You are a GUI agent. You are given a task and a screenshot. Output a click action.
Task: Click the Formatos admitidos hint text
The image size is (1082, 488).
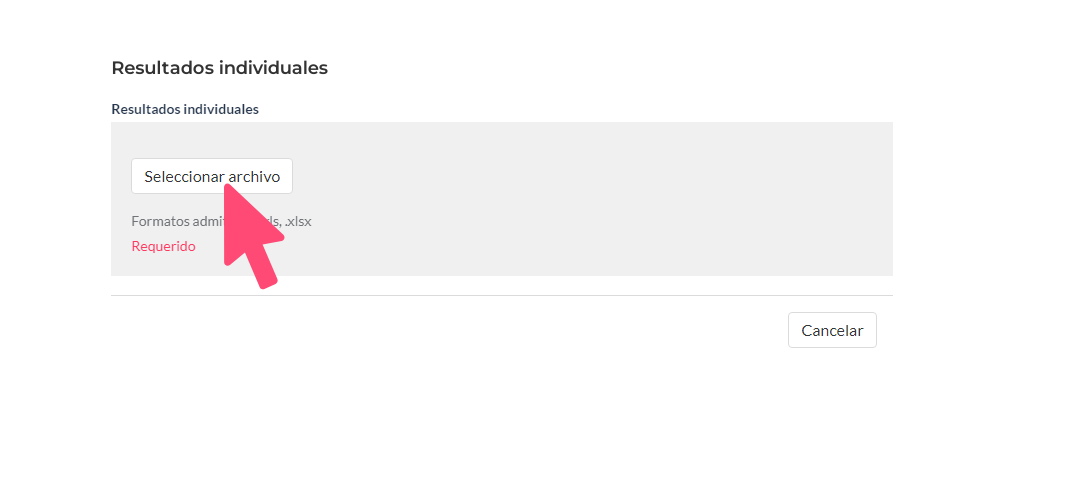(222, 222)
